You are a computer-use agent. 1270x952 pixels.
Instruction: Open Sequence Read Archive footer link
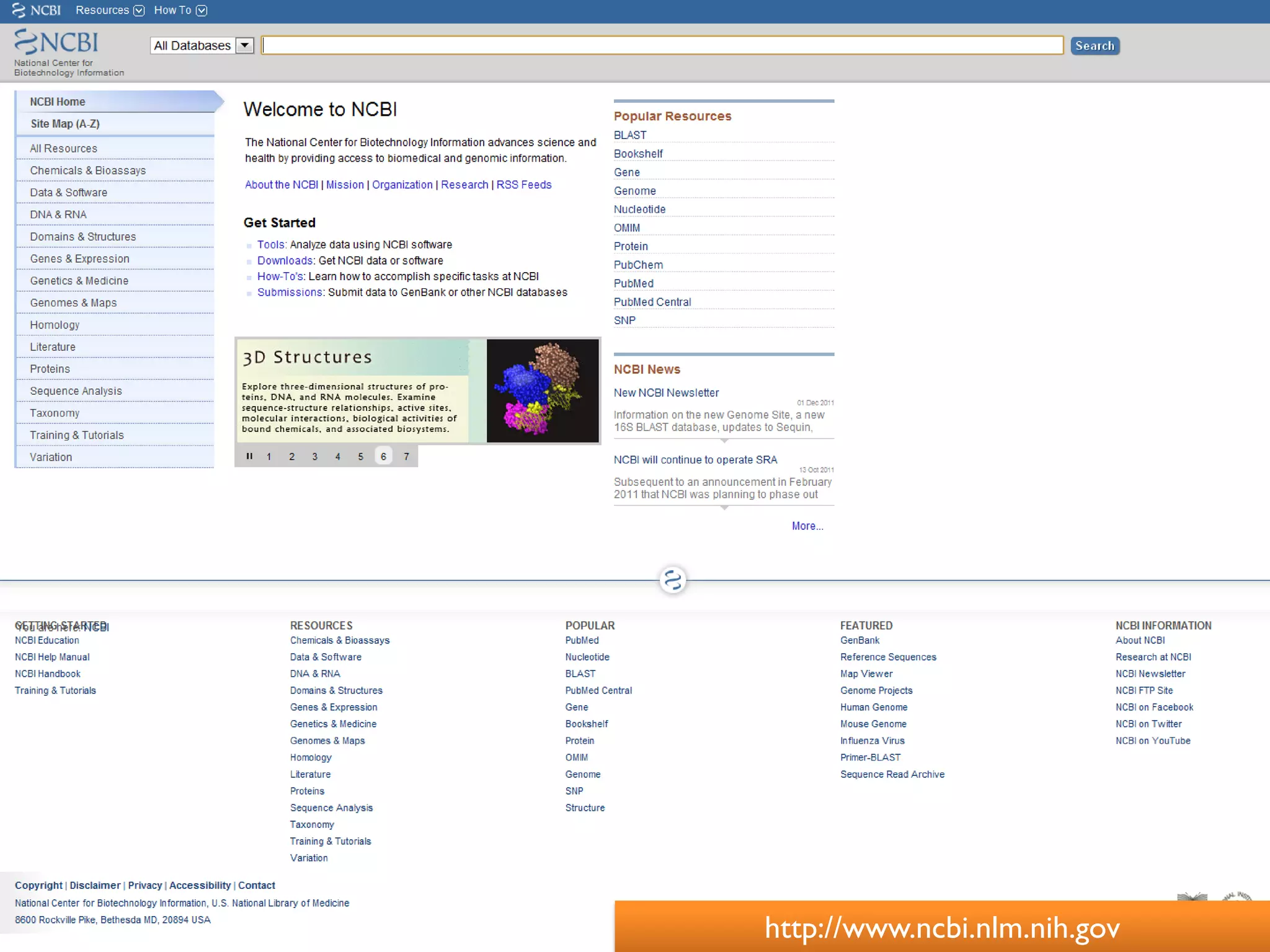(892, 775)
